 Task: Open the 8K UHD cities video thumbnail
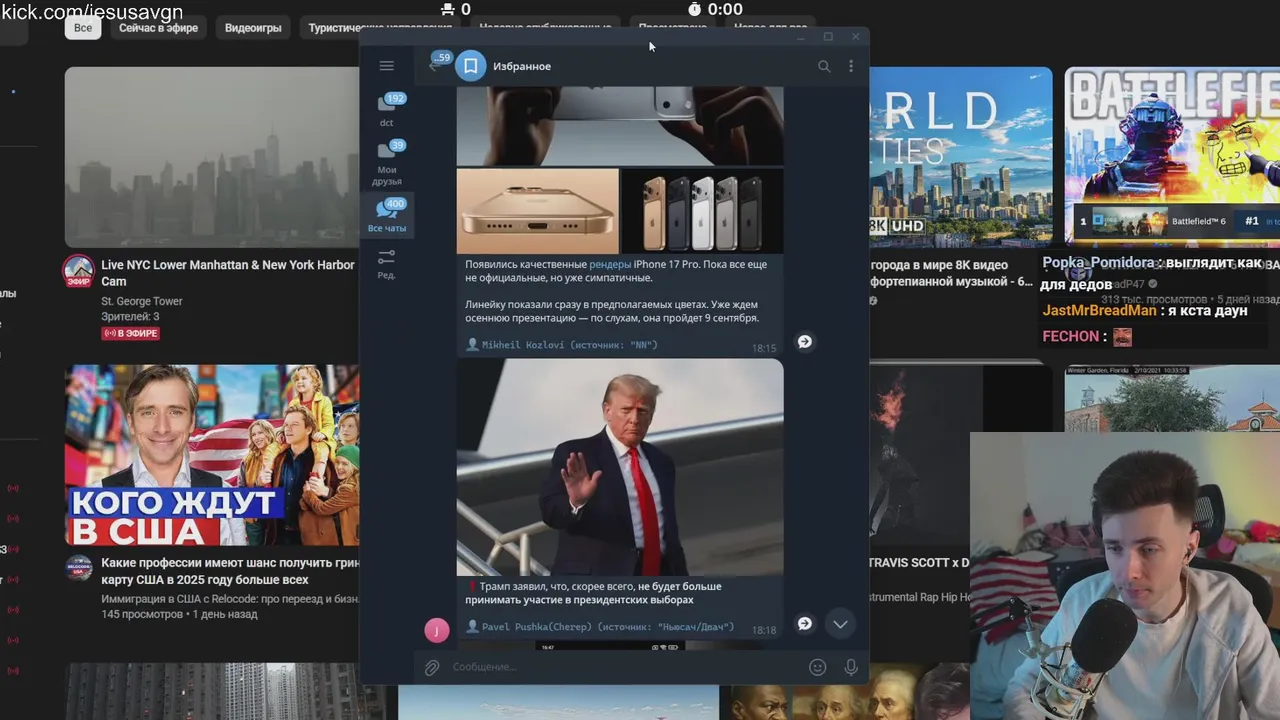[960, 157]
